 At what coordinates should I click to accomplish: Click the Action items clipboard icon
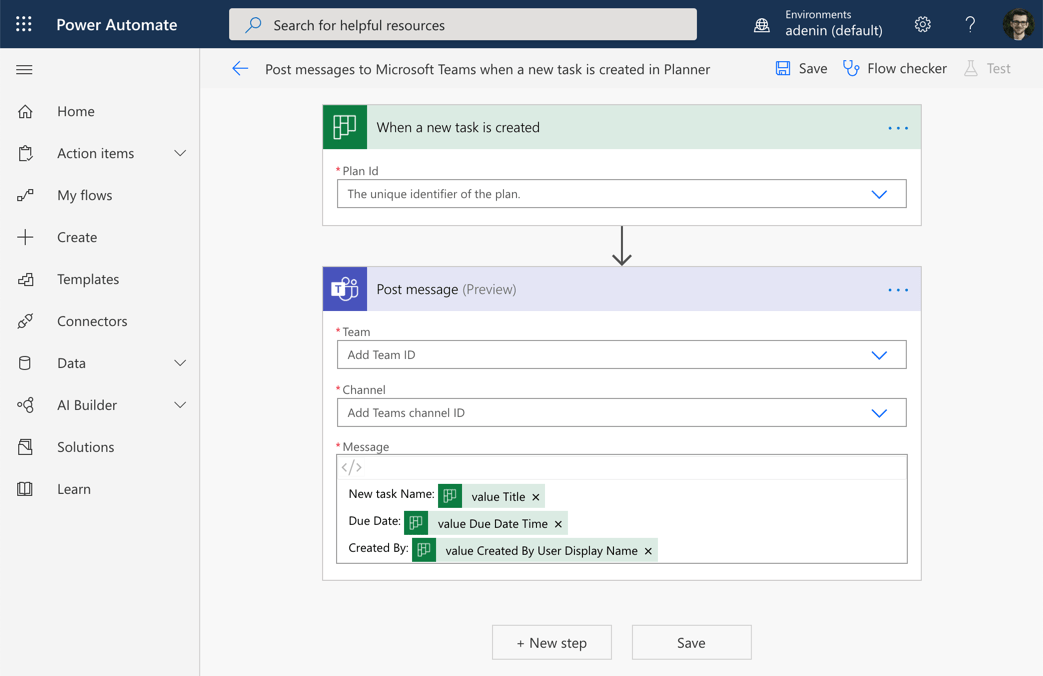point(25,154)
